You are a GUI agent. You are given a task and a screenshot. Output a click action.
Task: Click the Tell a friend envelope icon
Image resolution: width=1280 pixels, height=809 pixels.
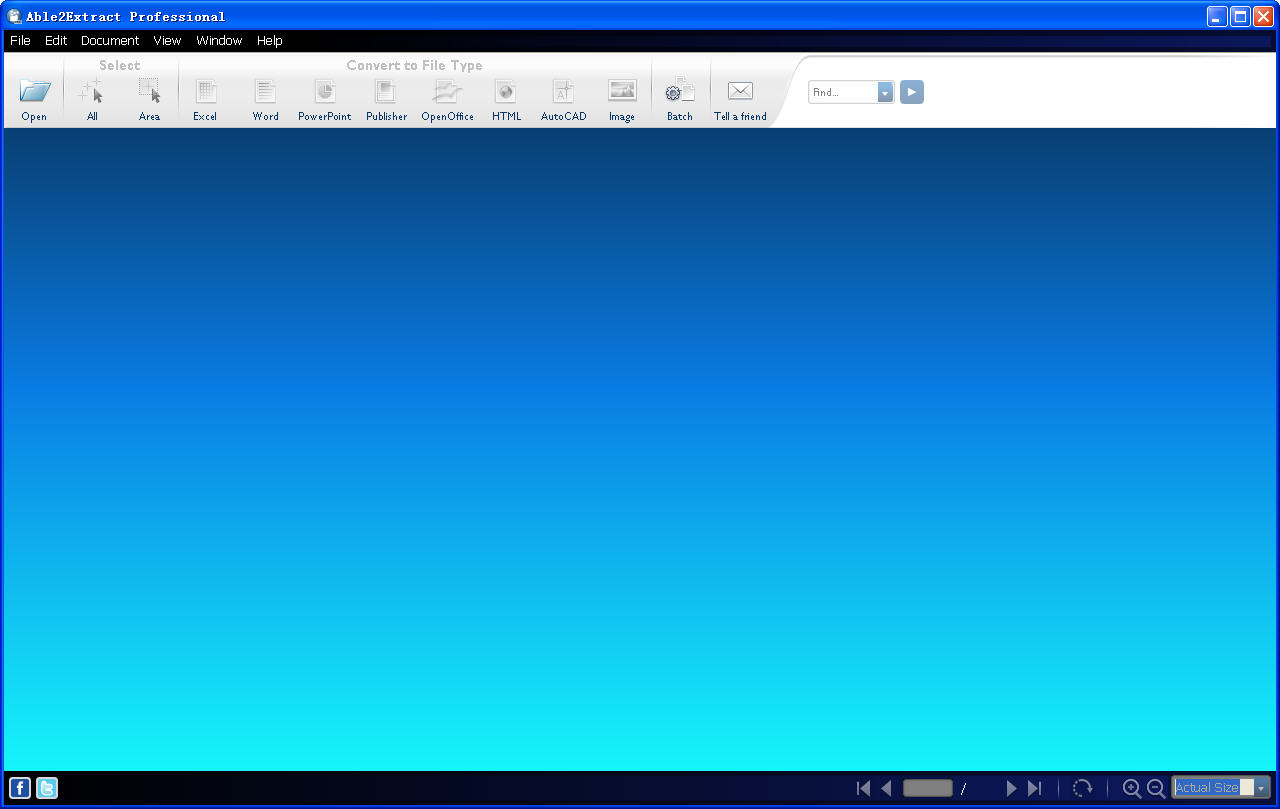tap(740, 91)
